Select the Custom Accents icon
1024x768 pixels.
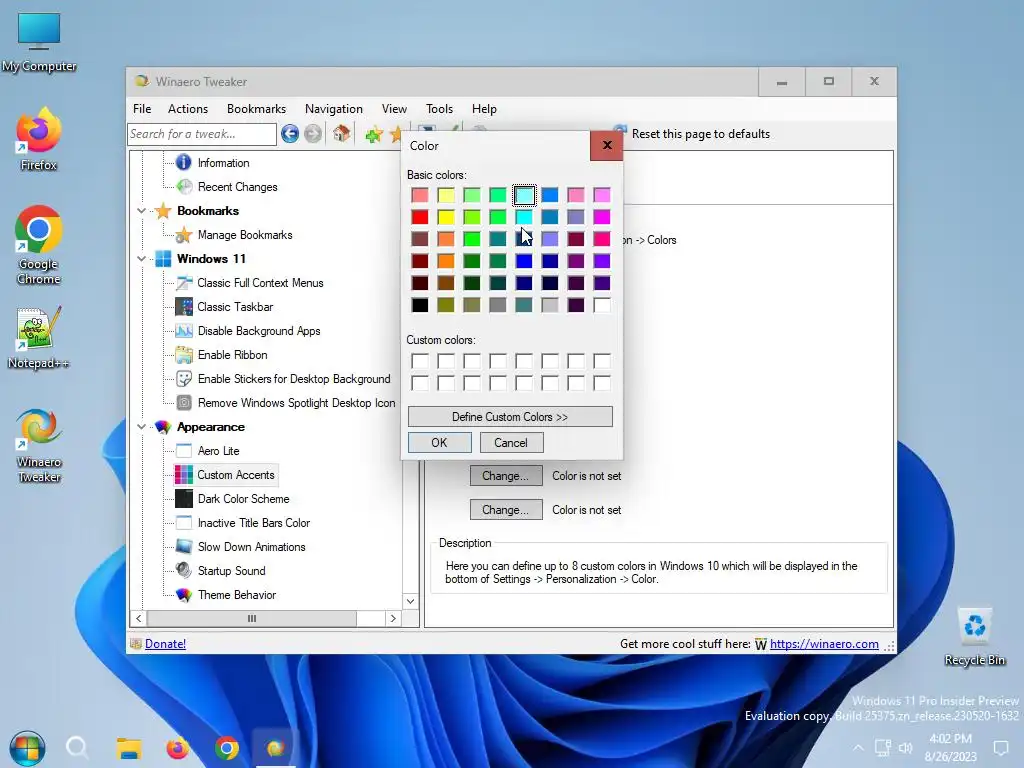pyautogui.click(x=184, y=475)
